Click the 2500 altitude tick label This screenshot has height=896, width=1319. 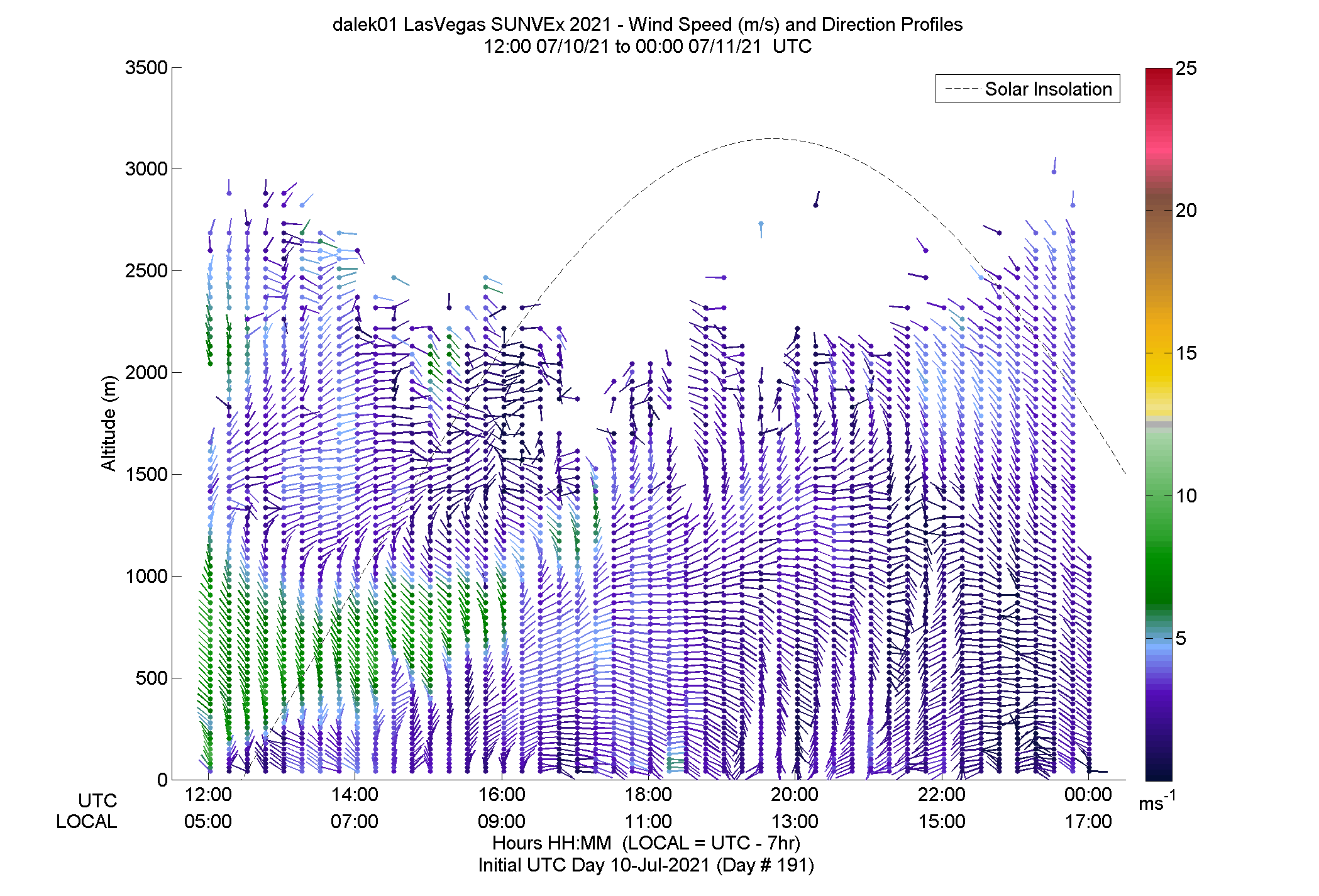click(x=146, y=271)
